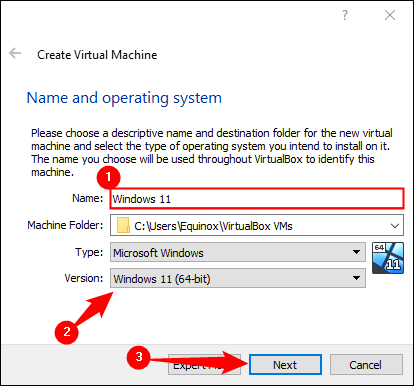Click the 'Type:' label
Image resolution: width=414 pixels, height=386 pixels.
point(89,252)
